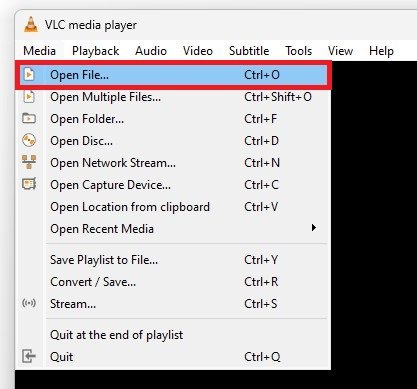The width and height of the screenshot is (417, 389).
Task: Click the Open Network Stream icon
Action: click(29, 162)
